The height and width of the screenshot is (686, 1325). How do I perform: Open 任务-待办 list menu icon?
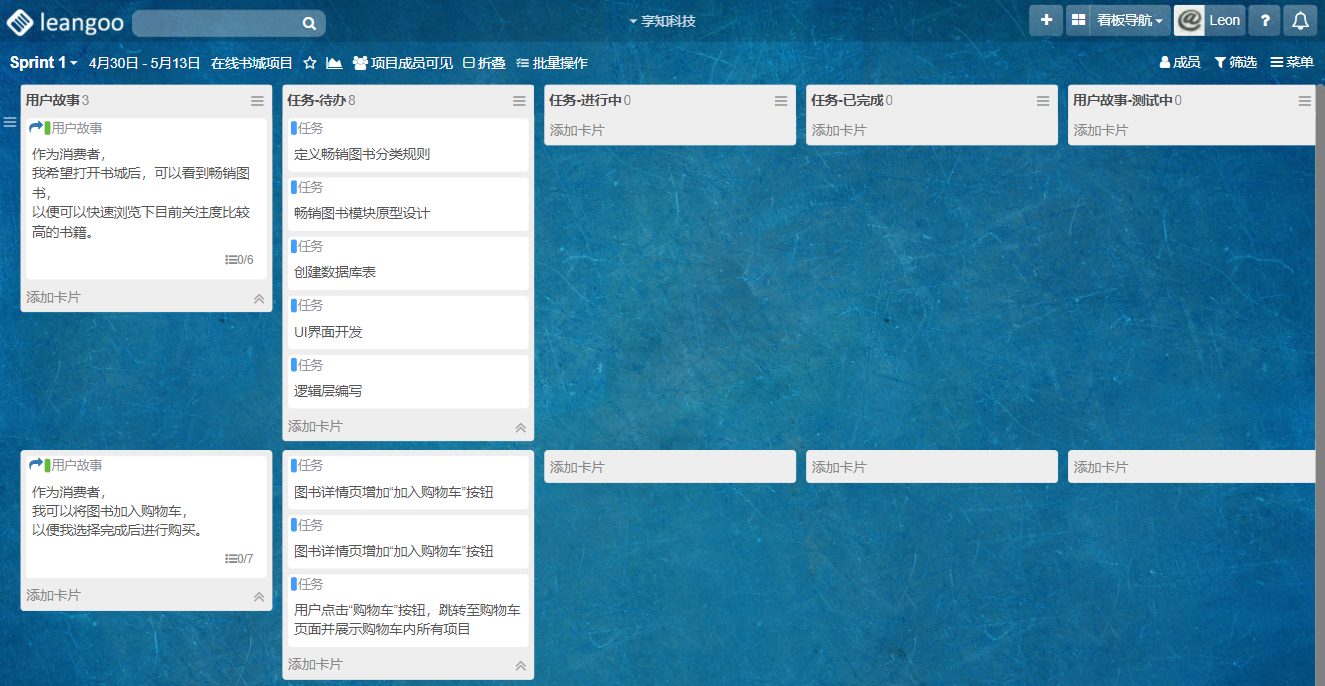[x=519, y=101]
